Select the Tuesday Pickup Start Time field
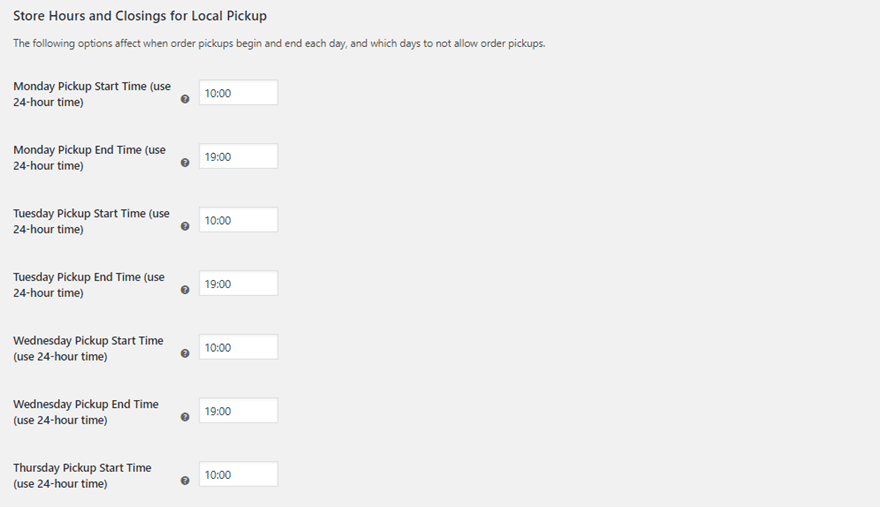 click(x=238, y=220)
